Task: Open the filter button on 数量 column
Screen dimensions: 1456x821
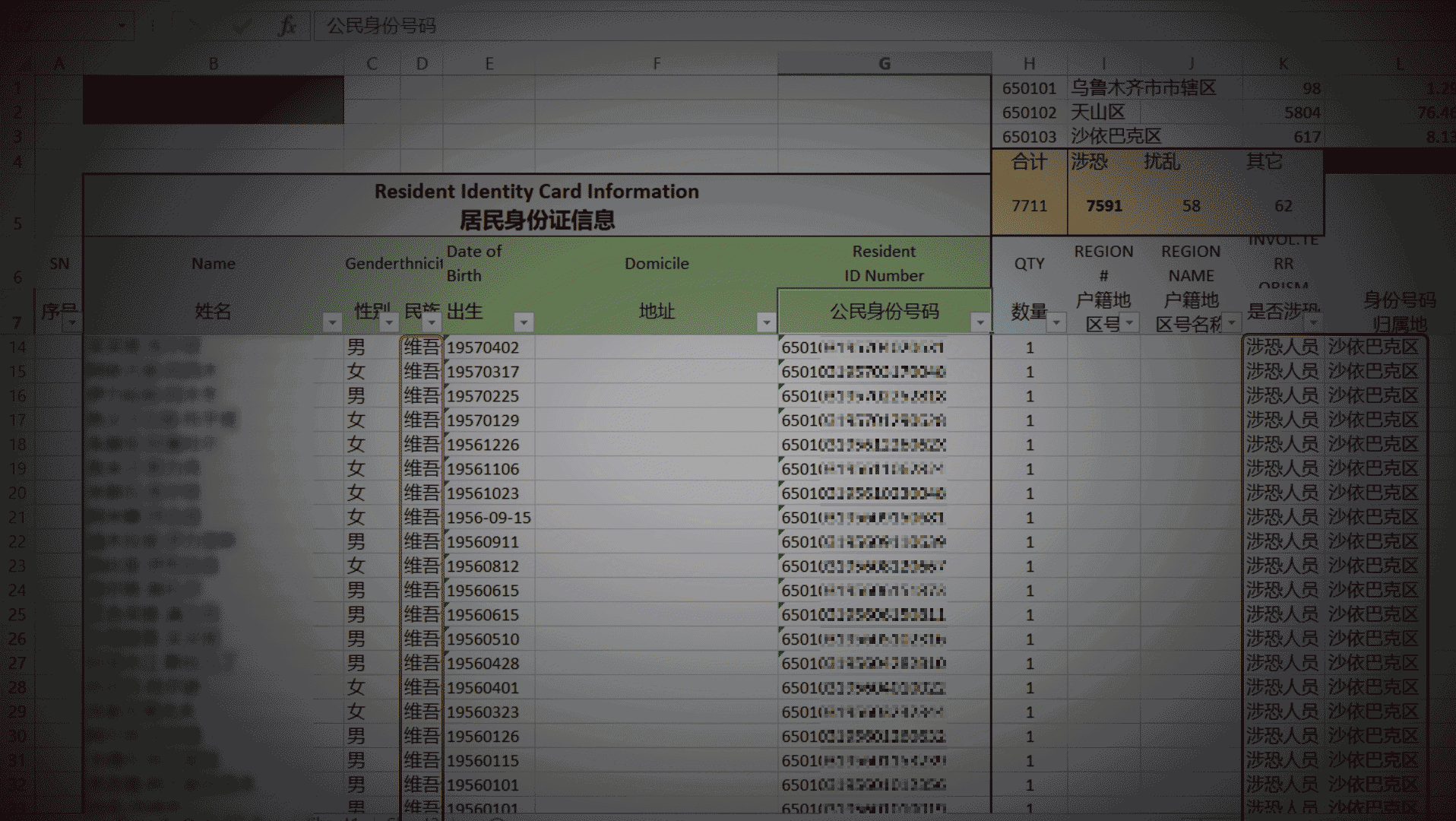Action: 1056,324
